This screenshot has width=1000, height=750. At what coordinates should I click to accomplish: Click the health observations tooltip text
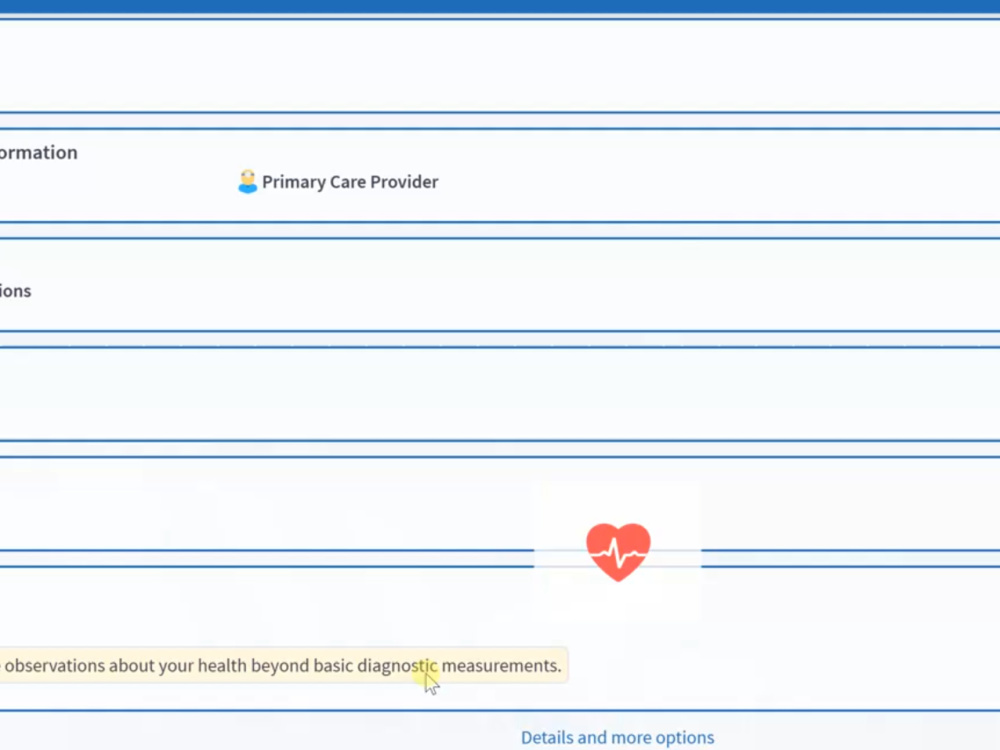(x=281, y=666)
